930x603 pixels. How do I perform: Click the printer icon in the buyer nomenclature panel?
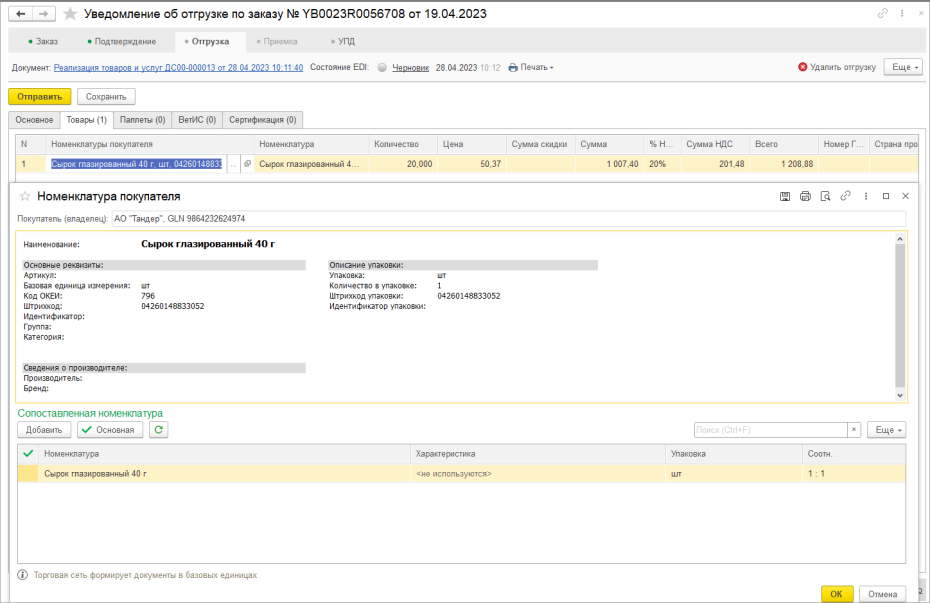[x=805, y=196]
